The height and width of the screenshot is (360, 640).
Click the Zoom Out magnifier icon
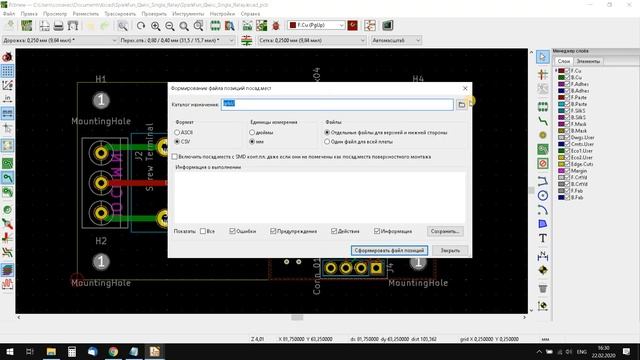point(169,26)
